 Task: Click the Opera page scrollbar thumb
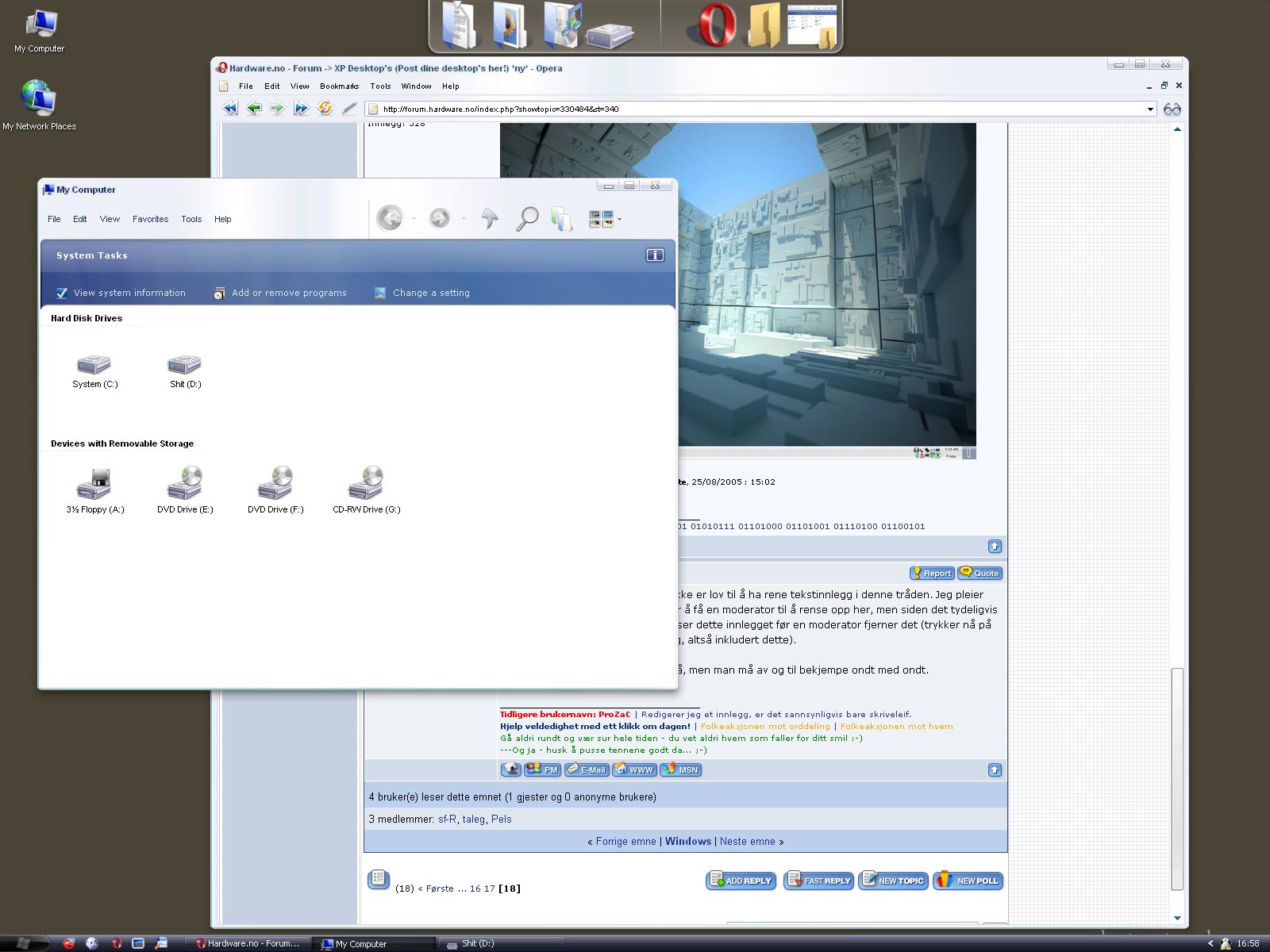(1177, 779)
